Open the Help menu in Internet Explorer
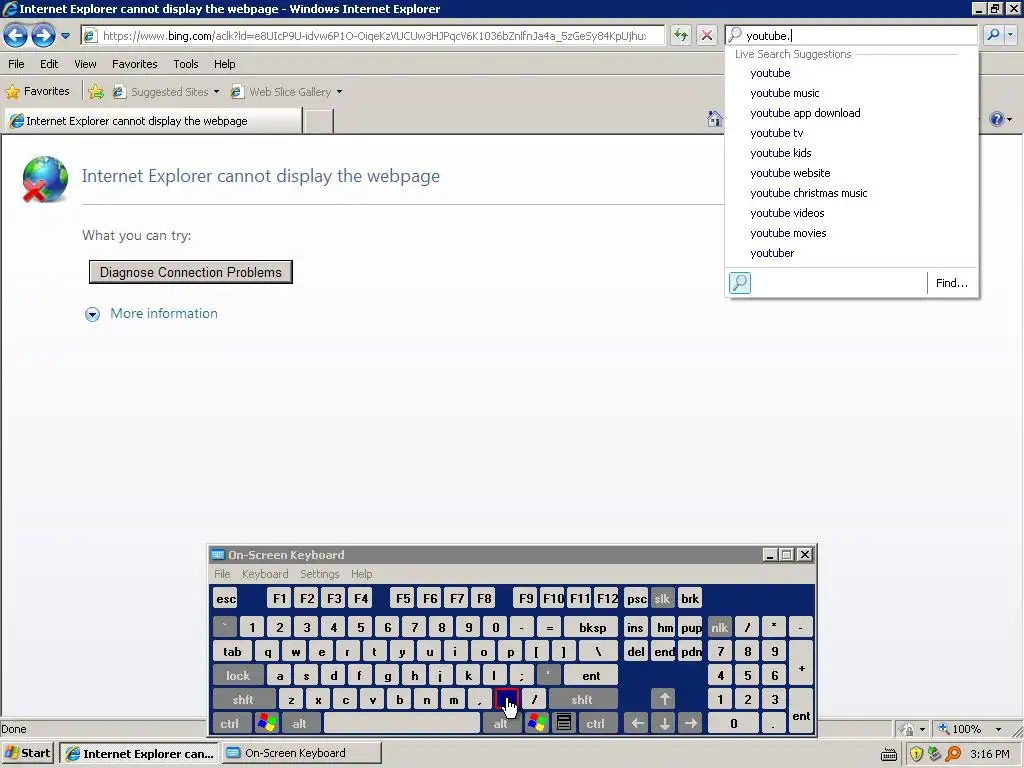 225,64
